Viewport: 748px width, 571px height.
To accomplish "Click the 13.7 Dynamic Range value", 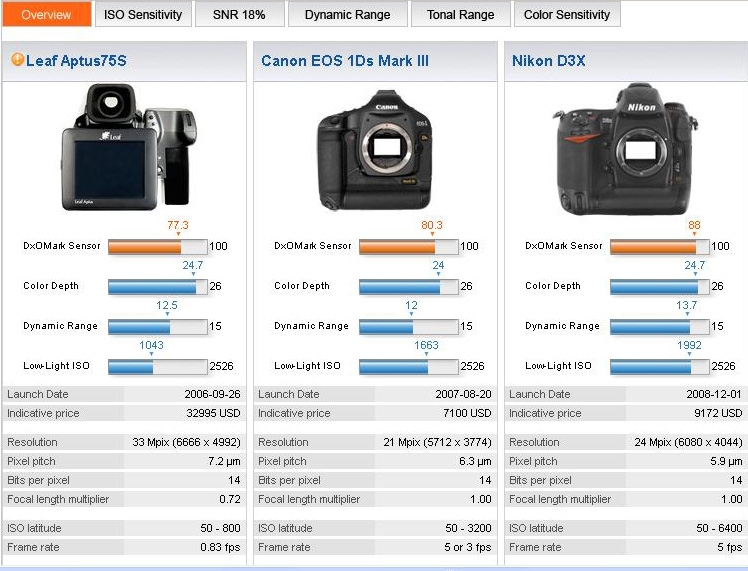I will point(686,305).
